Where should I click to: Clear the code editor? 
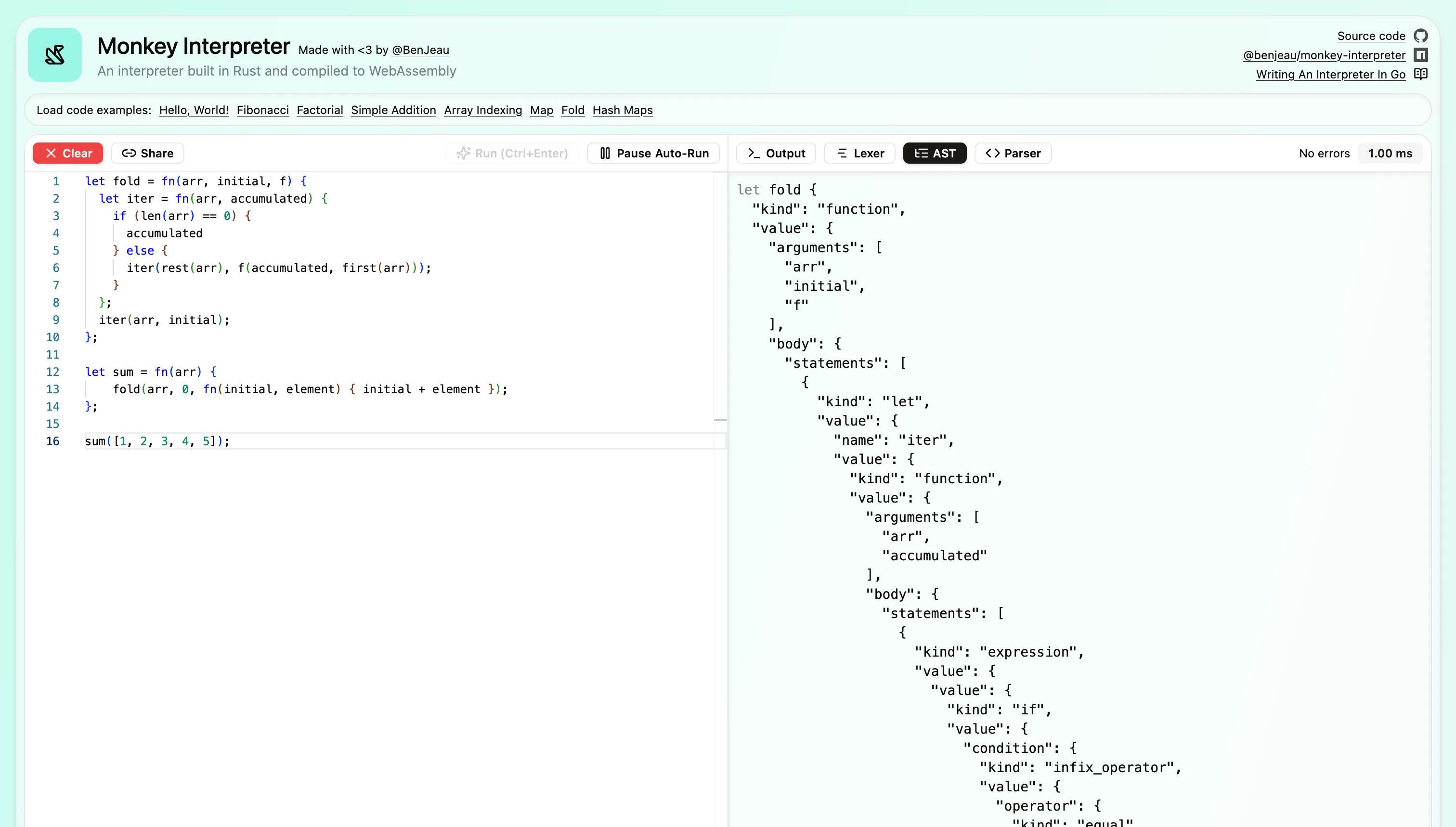67,153
